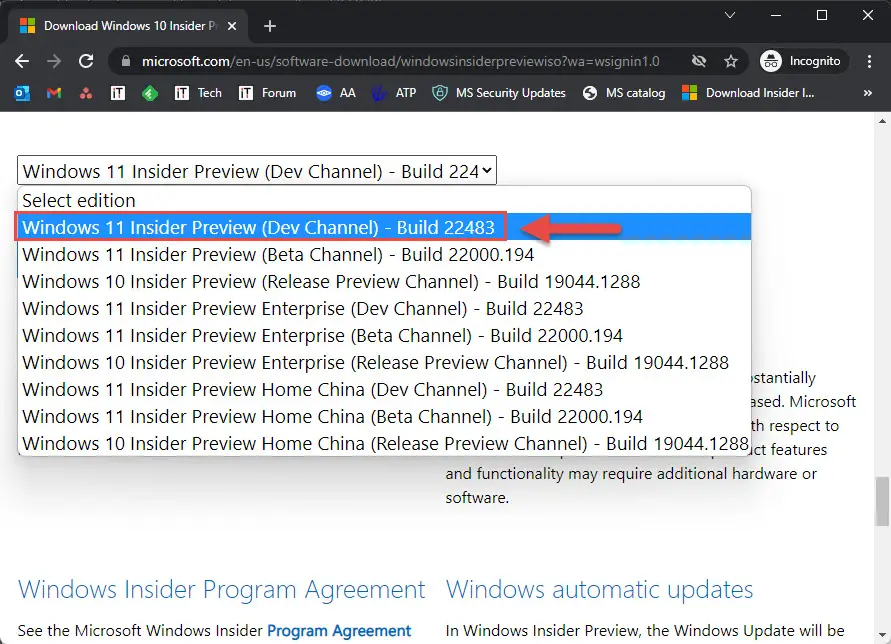The image size is (891, 644).
Task: Maximize the Chrome window
Action: point(822,15)
